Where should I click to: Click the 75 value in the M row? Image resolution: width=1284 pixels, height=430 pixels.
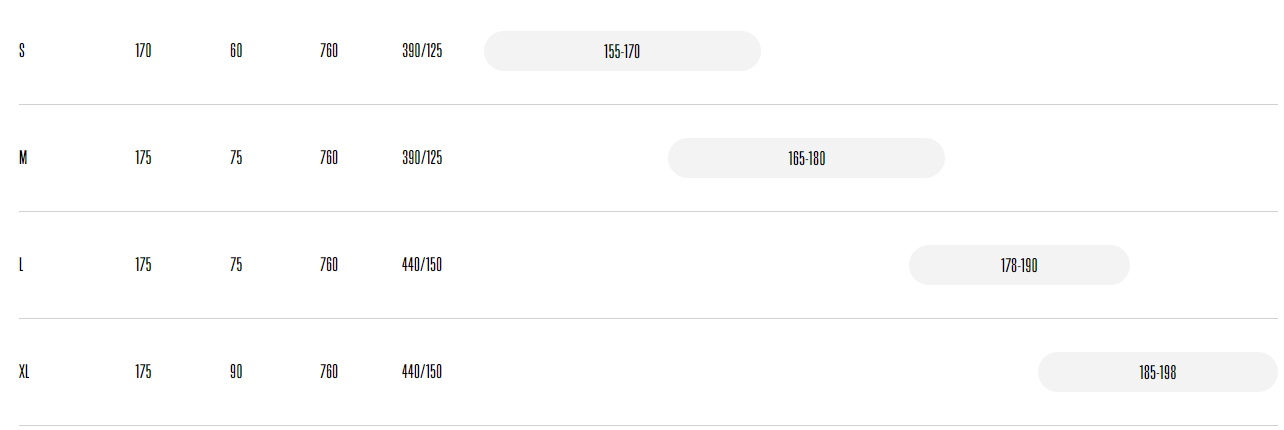236,158
